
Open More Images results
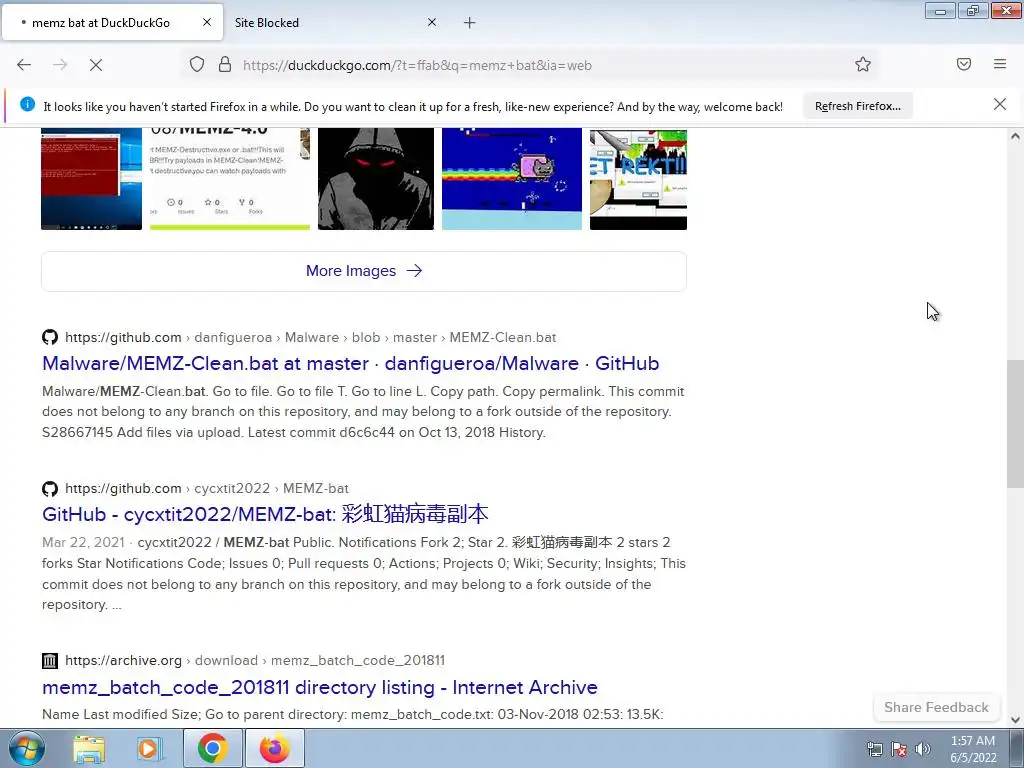(364, 271)
